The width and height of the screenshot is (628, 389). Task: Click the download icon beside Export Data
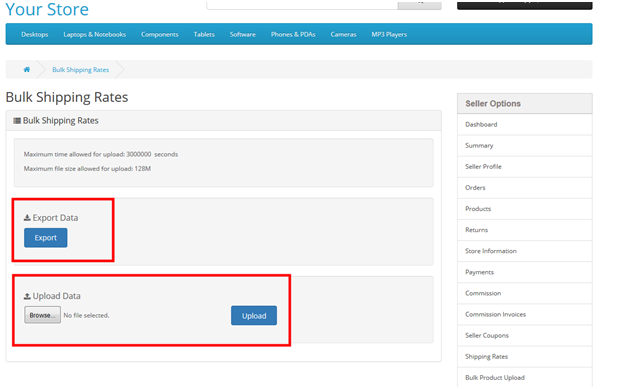[27, 218]
